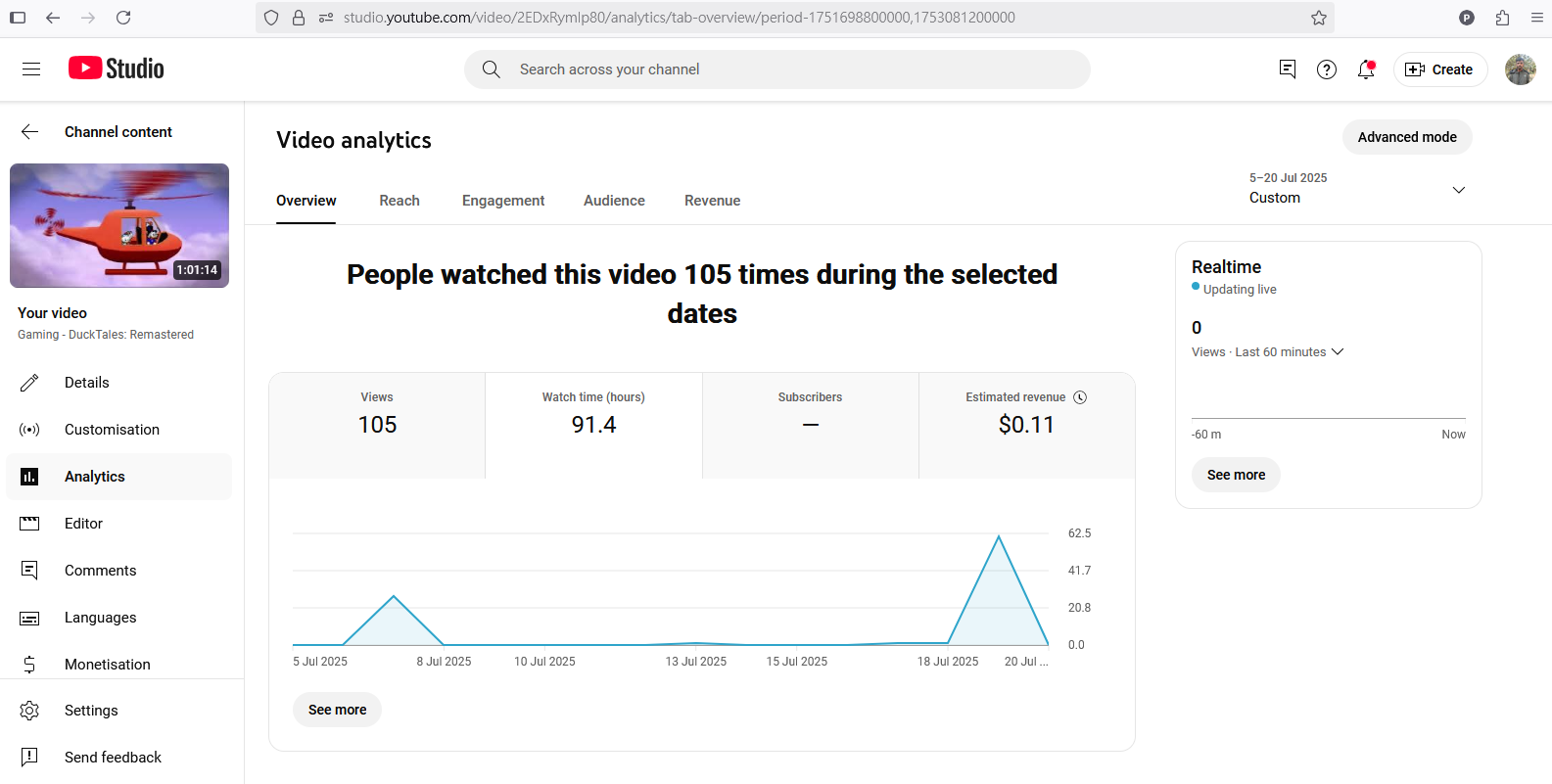The width and height of the screenshot is (1552, 784).
Task: Open the browser application menu
Action: click(x=1536, y=18)
